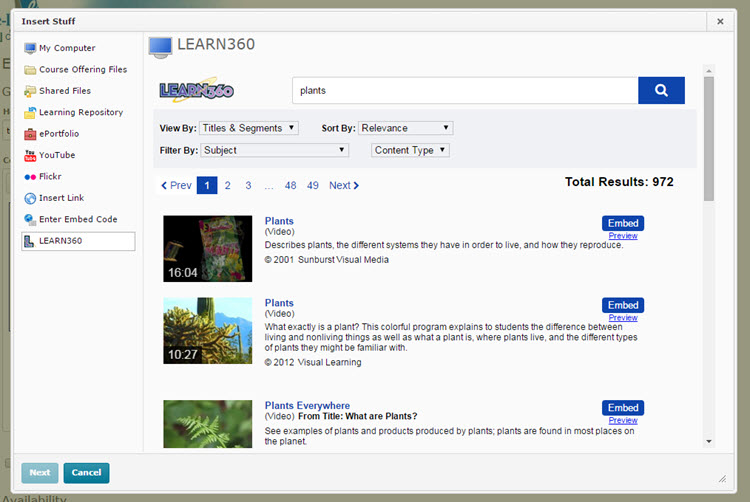This screenshot has width=750, height=502.
Task: Go to results page 1
Action: click(207, 186)
